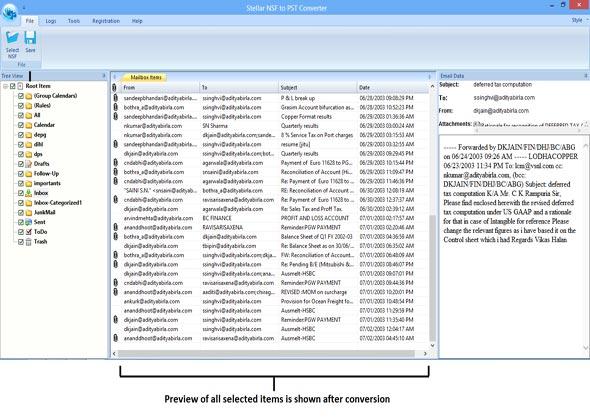Toggle the Drafts folder checkbox
Viewport: 590px width, 420px height.
21,164
